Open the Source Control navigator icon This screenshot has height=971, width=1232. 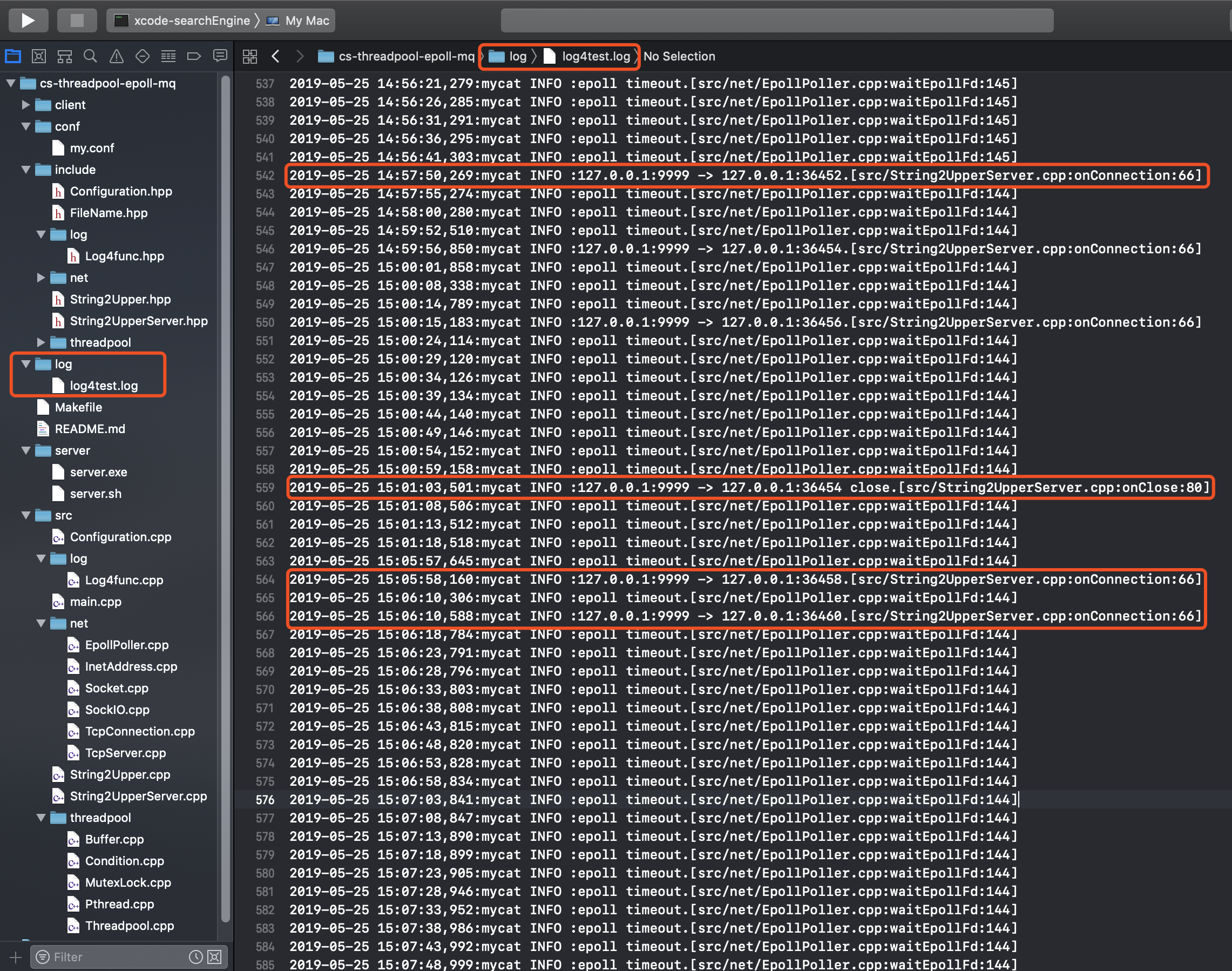click(x=39, y=56)
